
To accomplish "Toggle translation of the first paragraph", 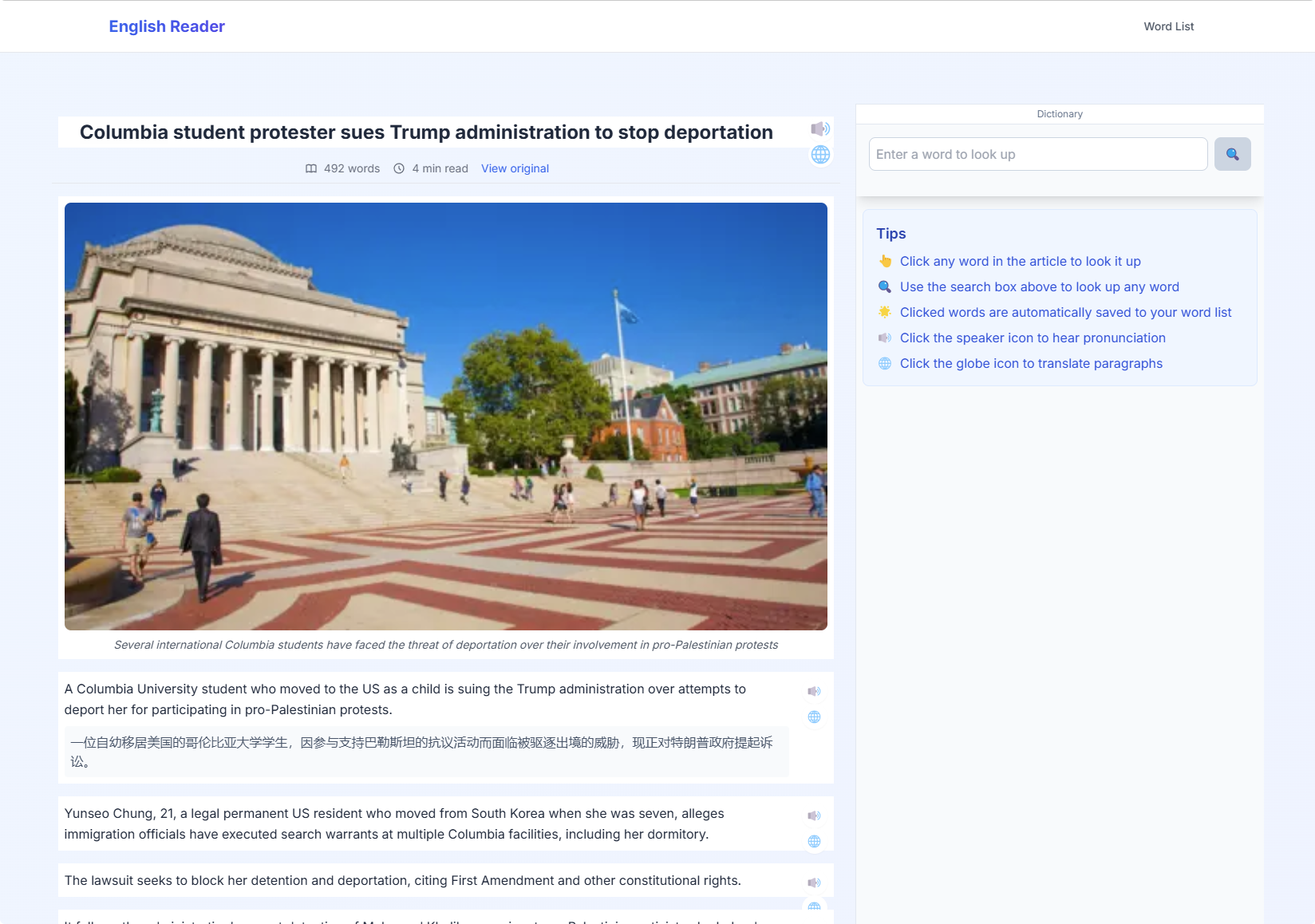I will click(814, 717).
